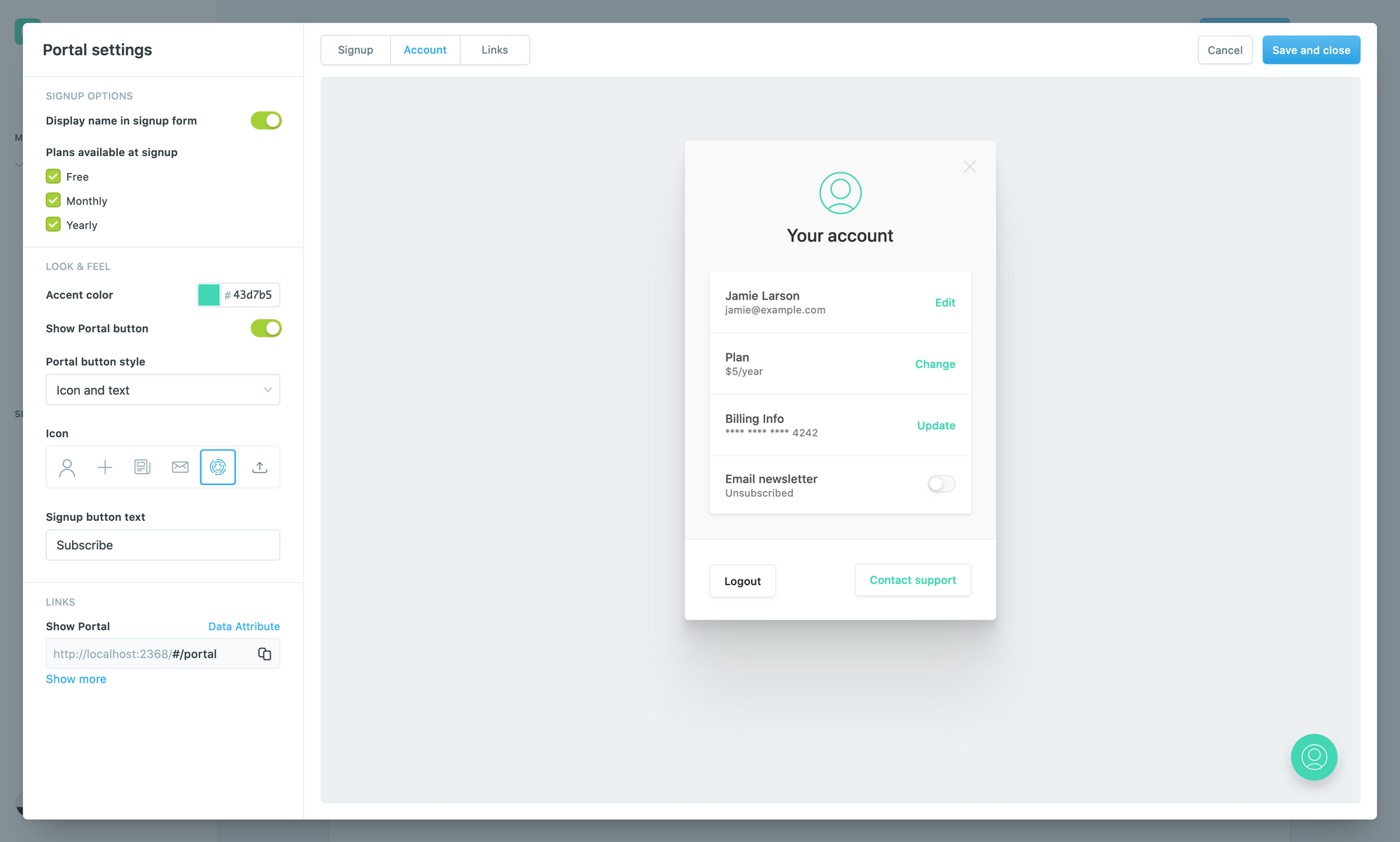The image size is (1400, 842).
Task: Open Portal button style dropdown
Action: [162, 390]
